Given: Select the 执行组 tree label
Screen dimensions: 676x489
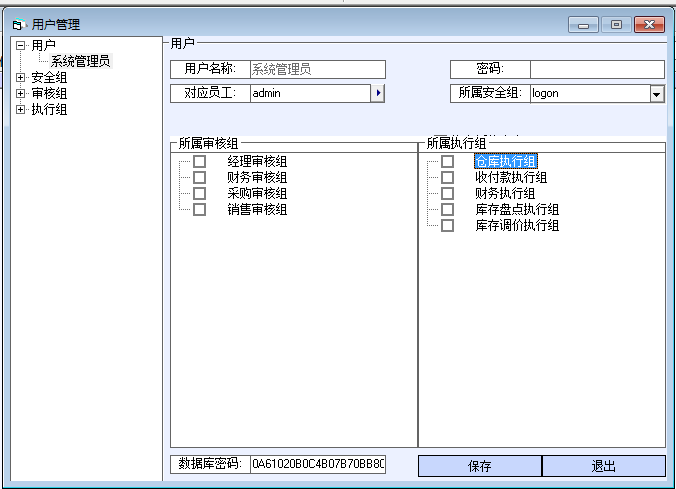Looking at the screenshot, I should coord(49,110).
